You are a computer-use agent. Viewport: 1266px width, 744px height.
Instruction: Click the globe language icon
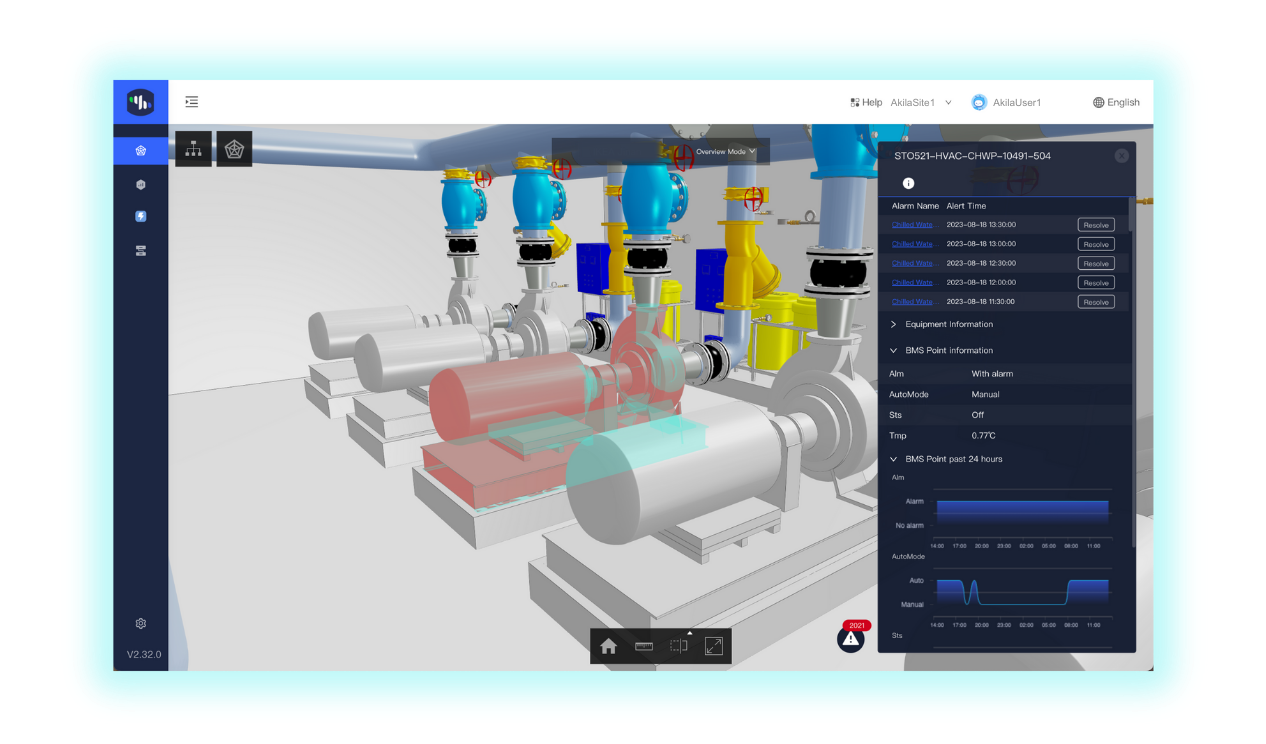(x=1099, y=102)
